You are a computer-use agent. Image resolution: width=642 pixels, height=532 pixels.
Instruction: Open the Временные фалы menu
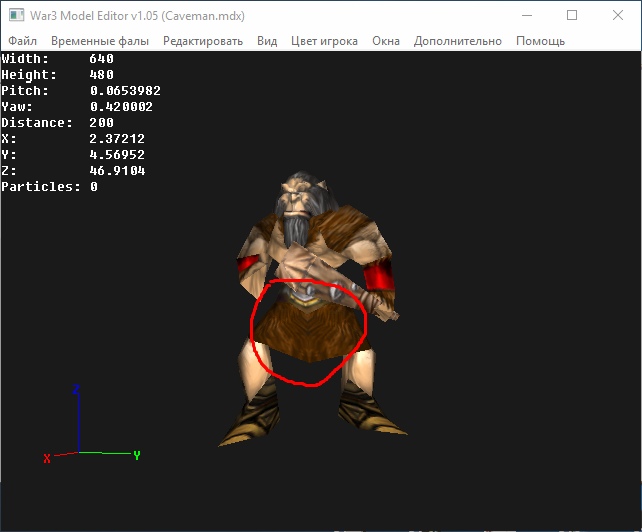(x=99, y=41)
